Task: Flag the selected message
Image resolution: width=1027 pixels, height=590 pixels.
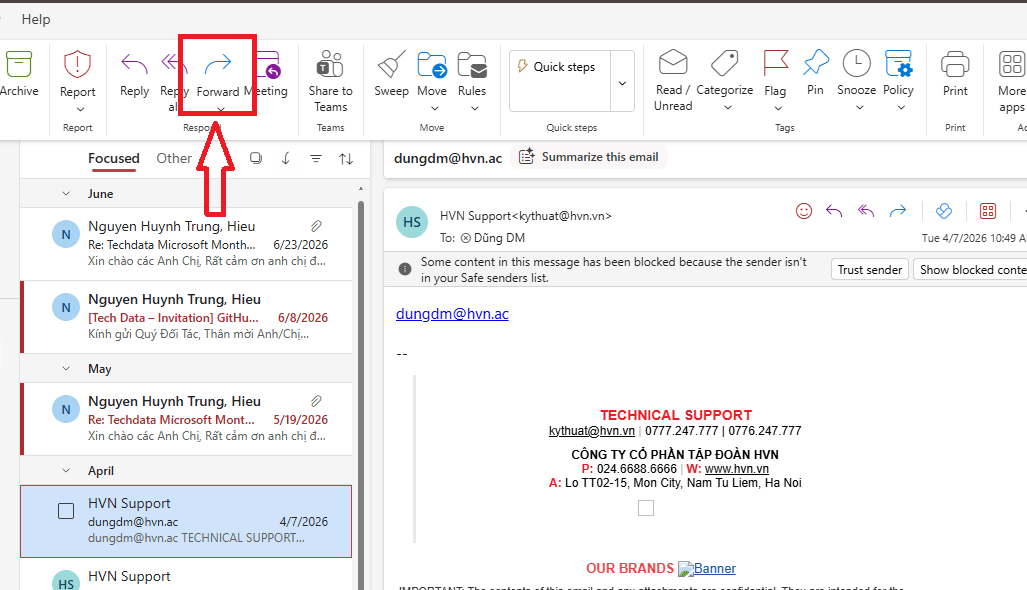Action: 775,73
